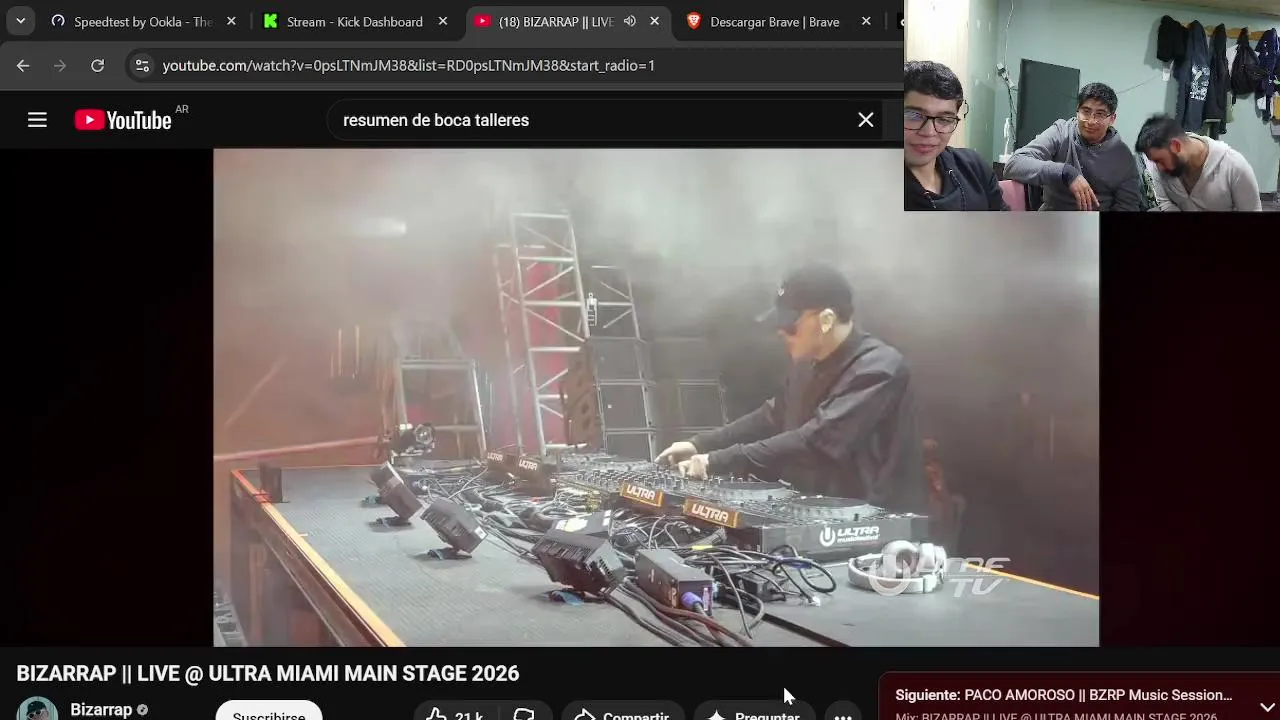The height and width of the screenshot is (720, 1280).
Task: Like the video with thumbs up
Action: click(x=455, y=713)
